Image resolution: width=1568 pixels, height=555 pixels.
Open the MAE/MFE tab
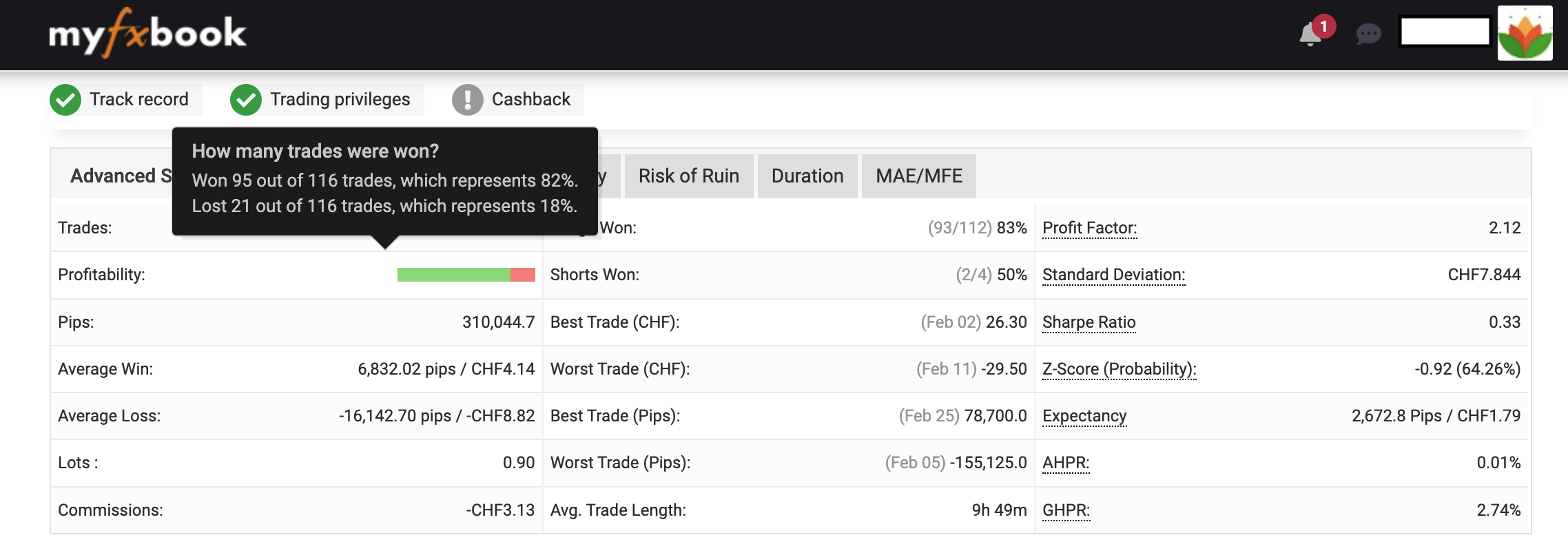(919, 176)
